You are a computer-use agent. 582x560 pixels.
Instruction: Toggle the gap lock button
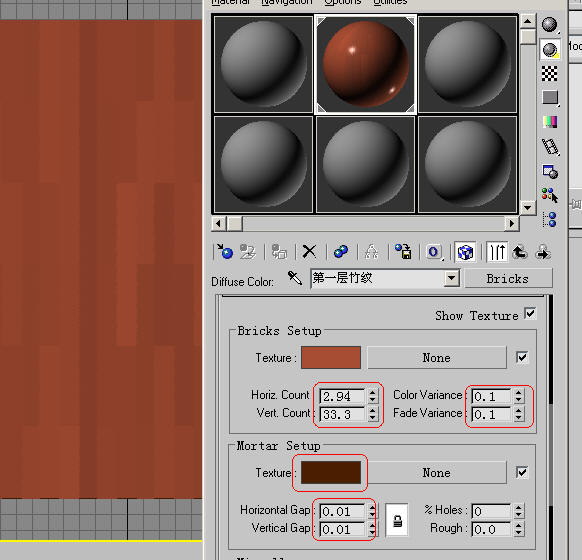(x=397, y=520)
